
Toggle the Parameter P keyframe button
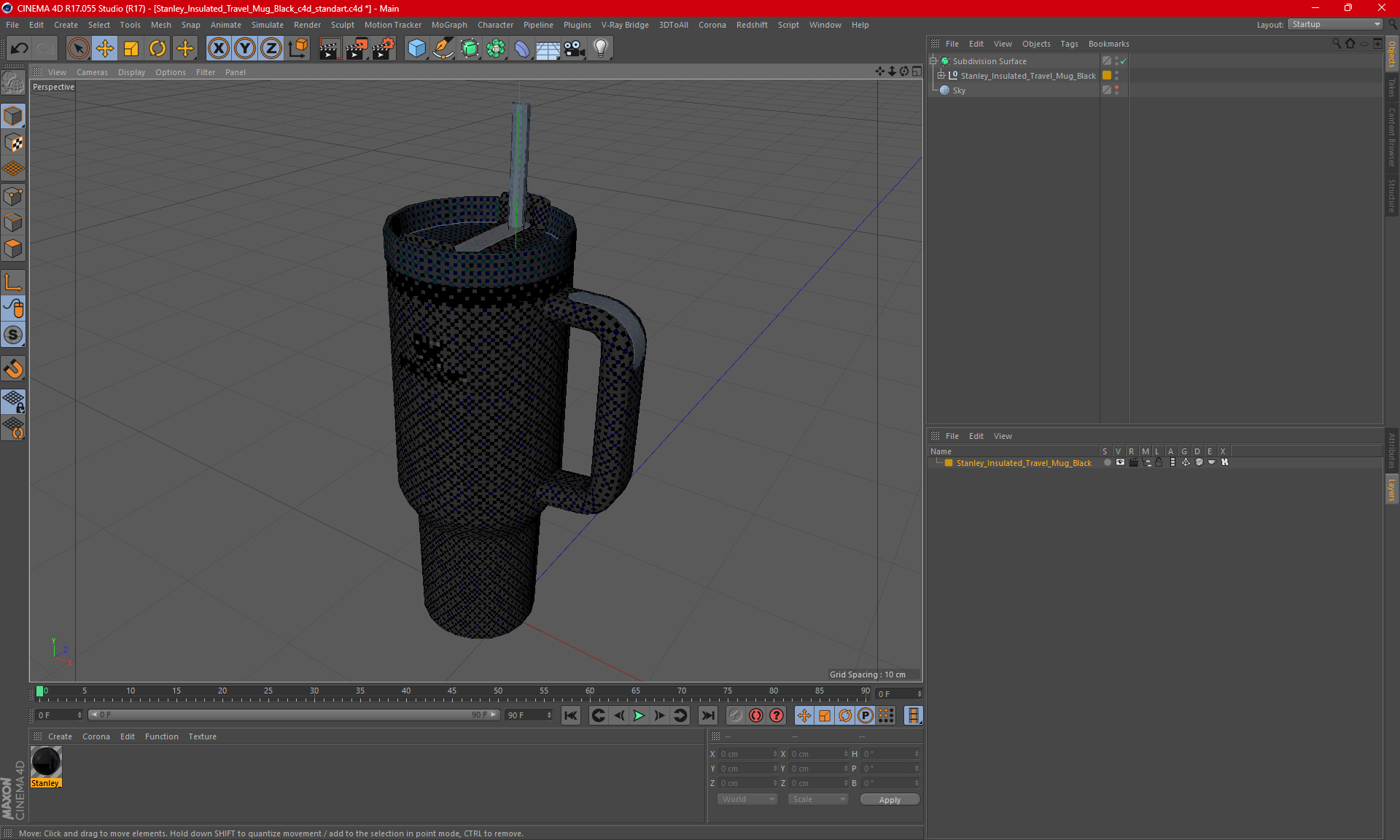[866, 715]
